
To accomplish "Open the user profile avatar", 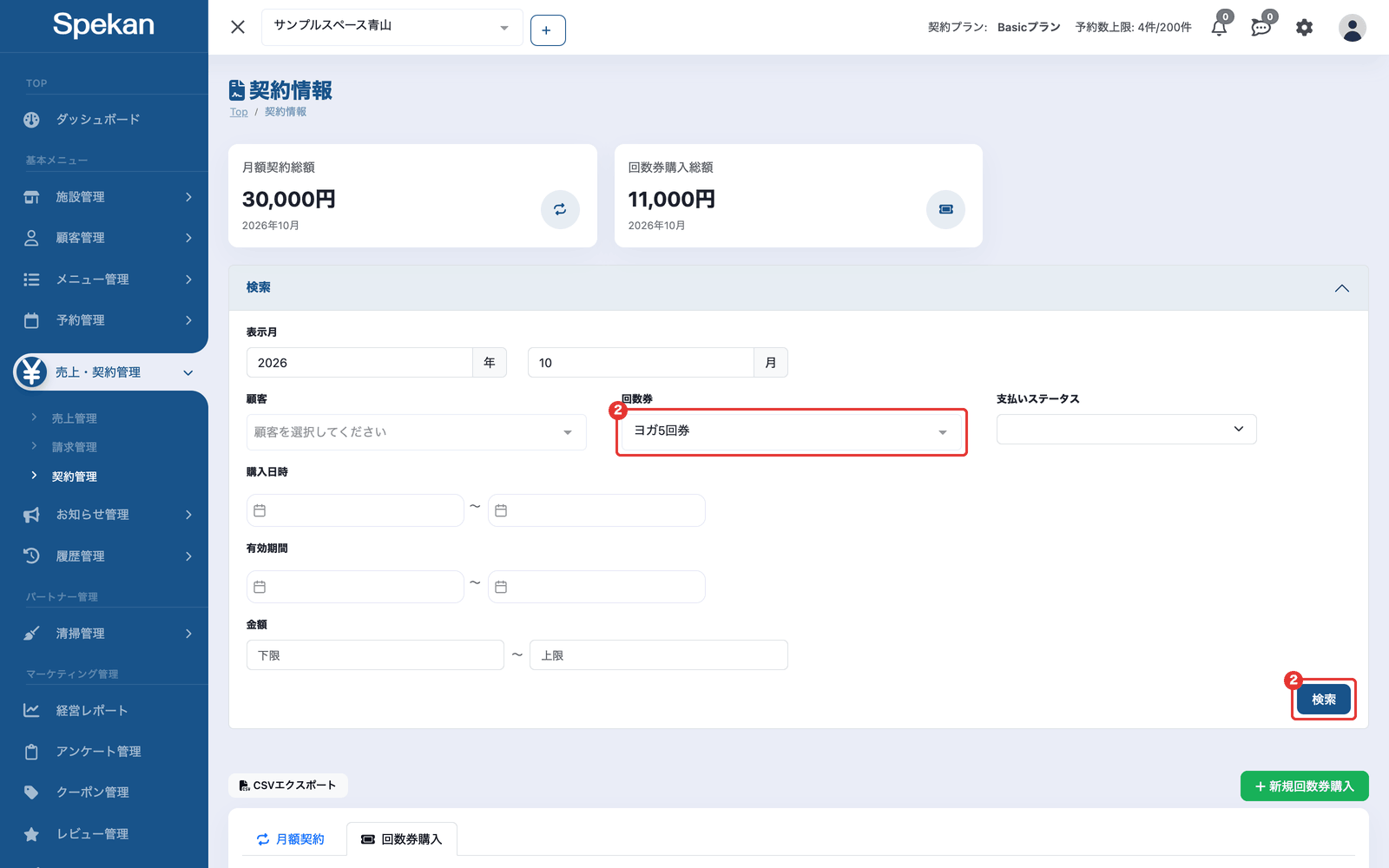I will [1352, 28].
